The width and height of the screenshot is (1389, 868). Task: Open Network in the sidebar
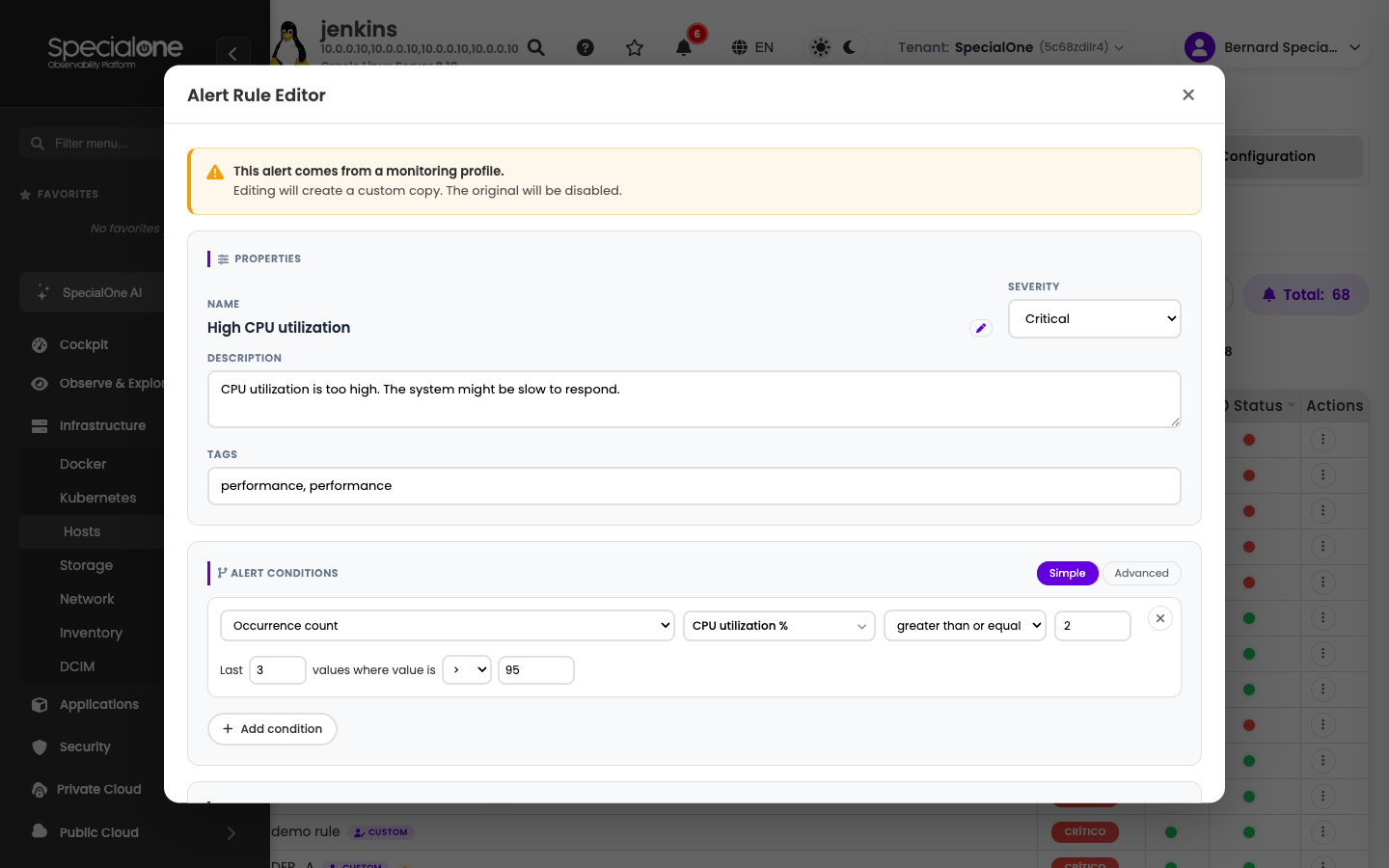tap(87, 599)
